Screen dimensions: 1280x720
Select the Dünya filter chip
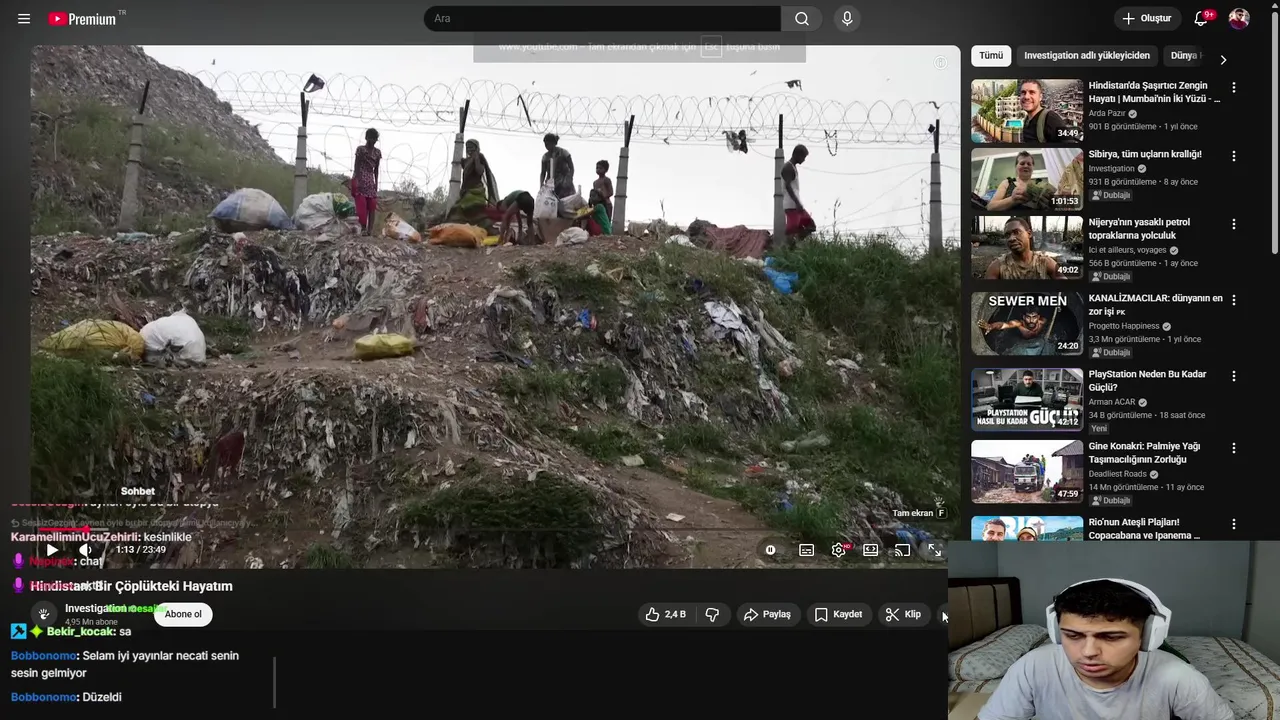pyautogui.click(x=1185, y=56)
